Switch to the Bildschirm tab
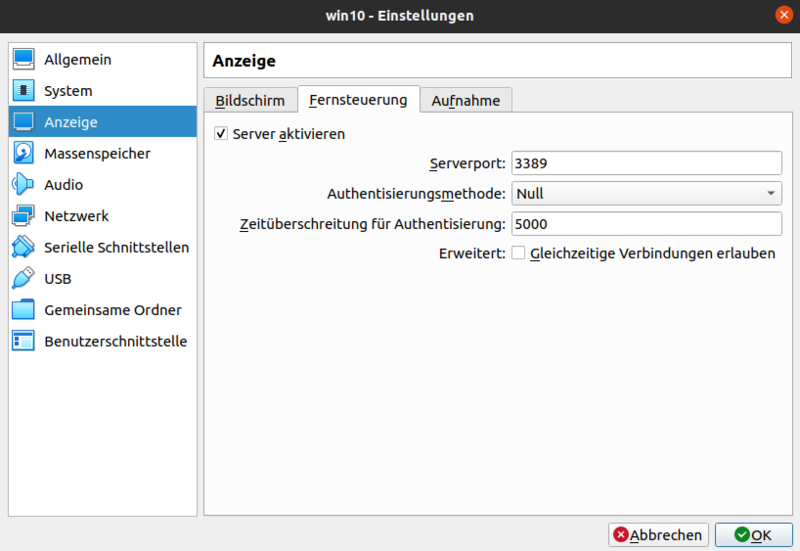 [x=250, y=101]
